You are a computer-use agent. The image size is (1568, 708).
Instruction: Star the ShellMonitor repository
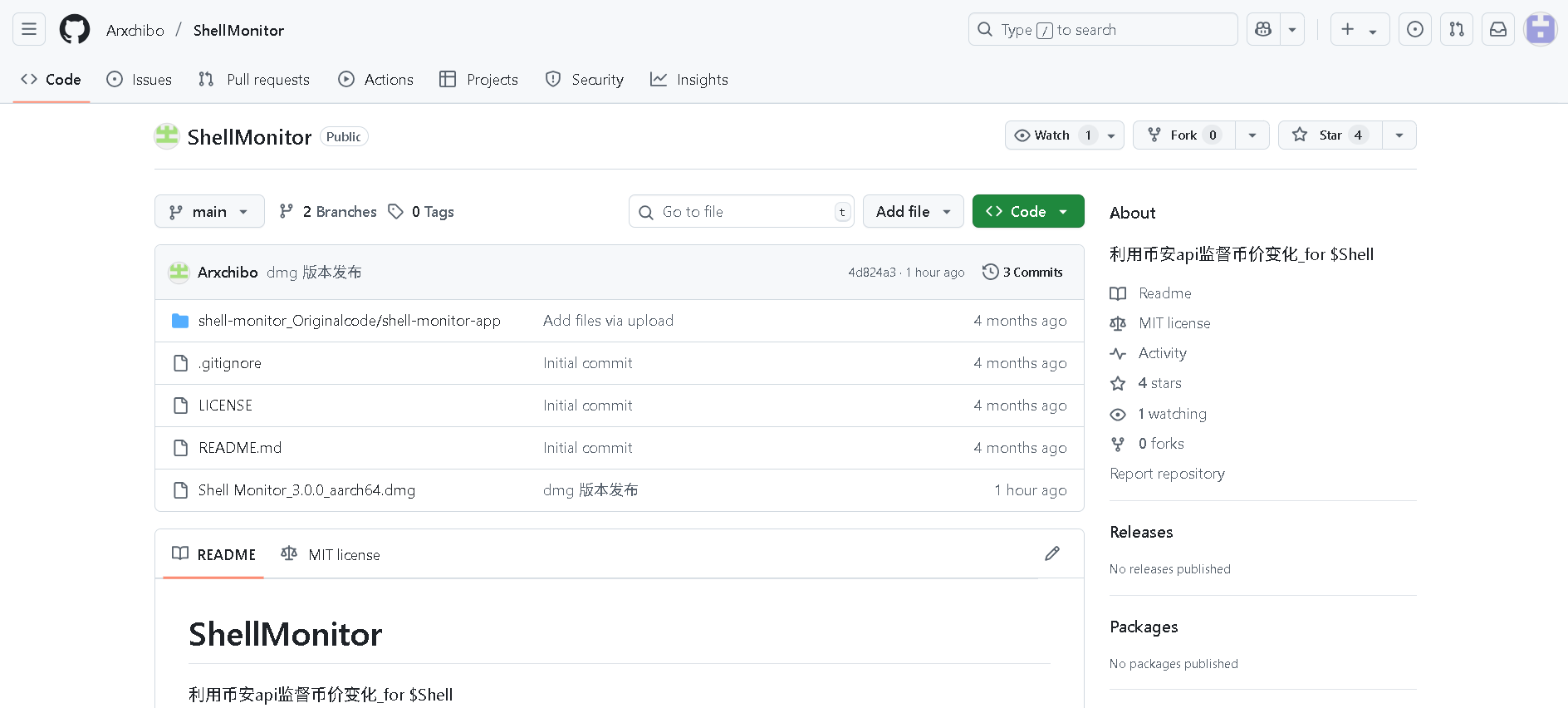[x=1330, y=135]
